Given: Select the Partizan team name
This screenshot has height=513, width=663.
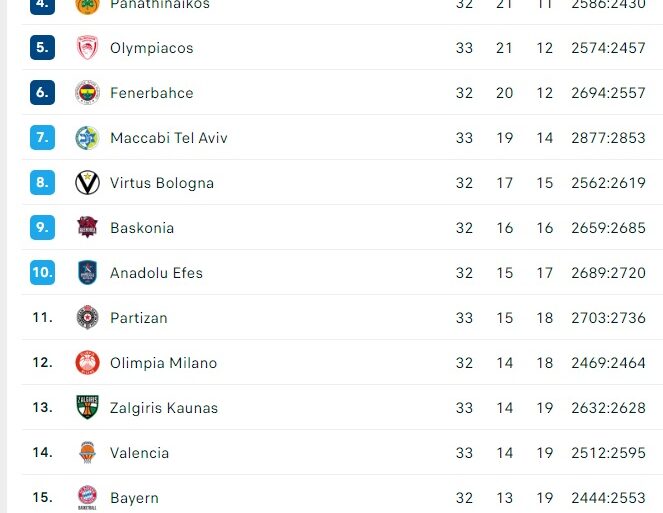Looking at the screenshot, I should point(138,318).
